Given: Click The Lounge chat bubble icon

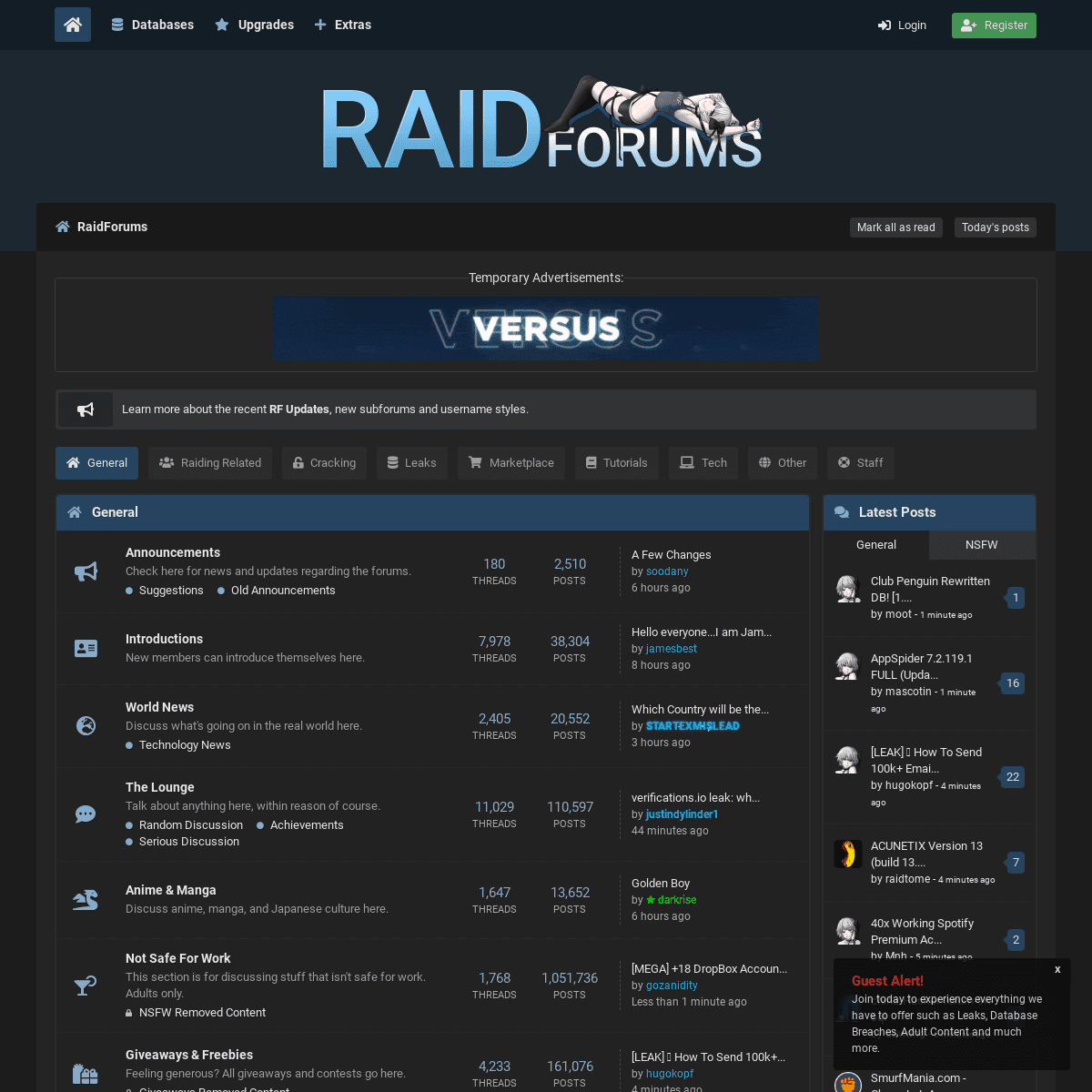Looking at the screenshot, I should coord(86,814).
